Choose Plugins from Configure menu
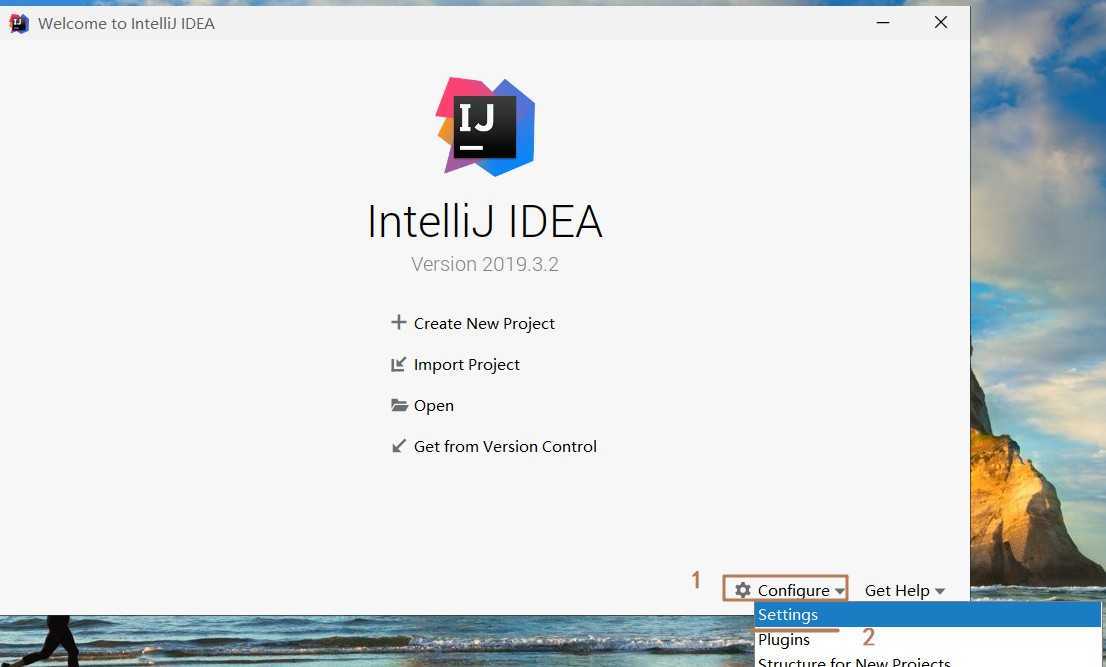 (928, 640)
